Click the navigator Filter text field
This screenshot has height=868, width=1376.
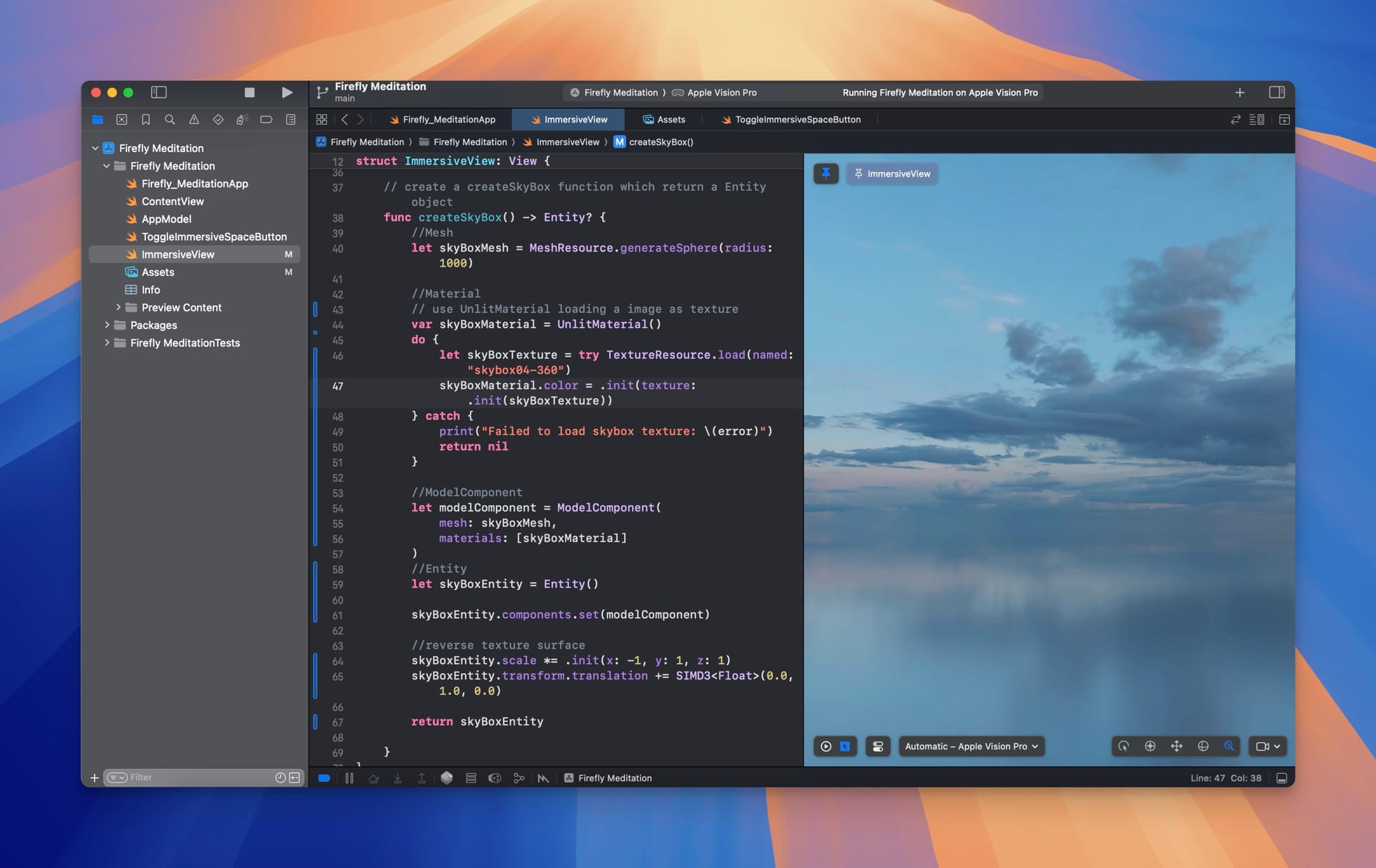tap(200, 777)
